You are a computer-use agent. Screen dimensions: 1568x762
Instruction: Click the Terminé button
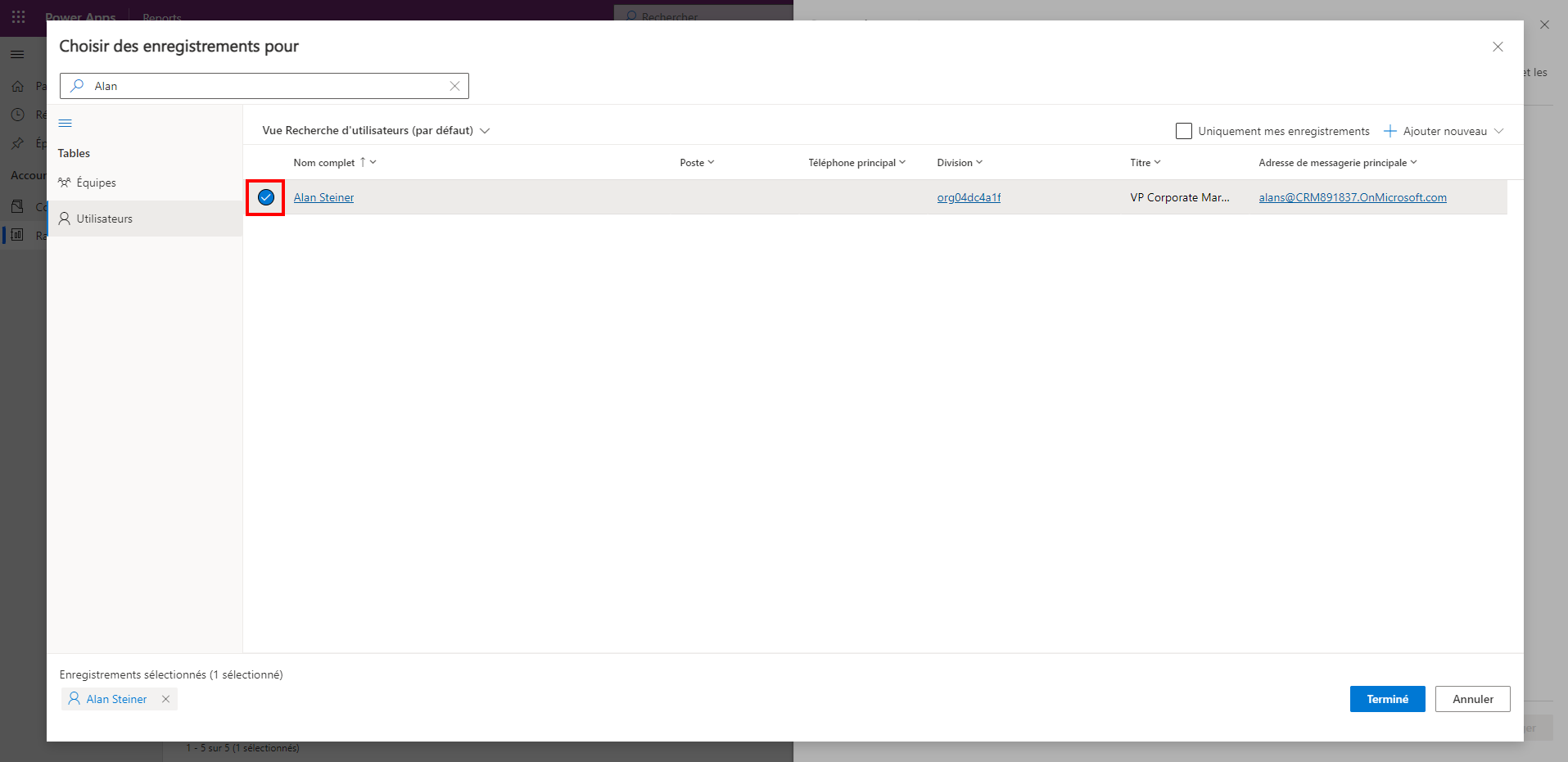tap(1388, 699)
